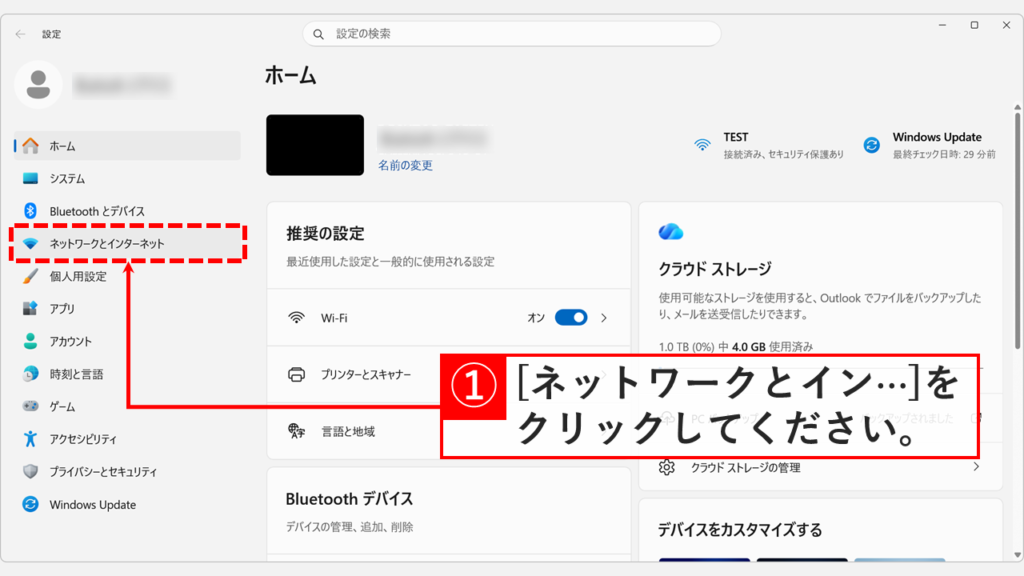Click the back arrow in title bar
The height and width of the screenshot is (576, 1024).
20,34
